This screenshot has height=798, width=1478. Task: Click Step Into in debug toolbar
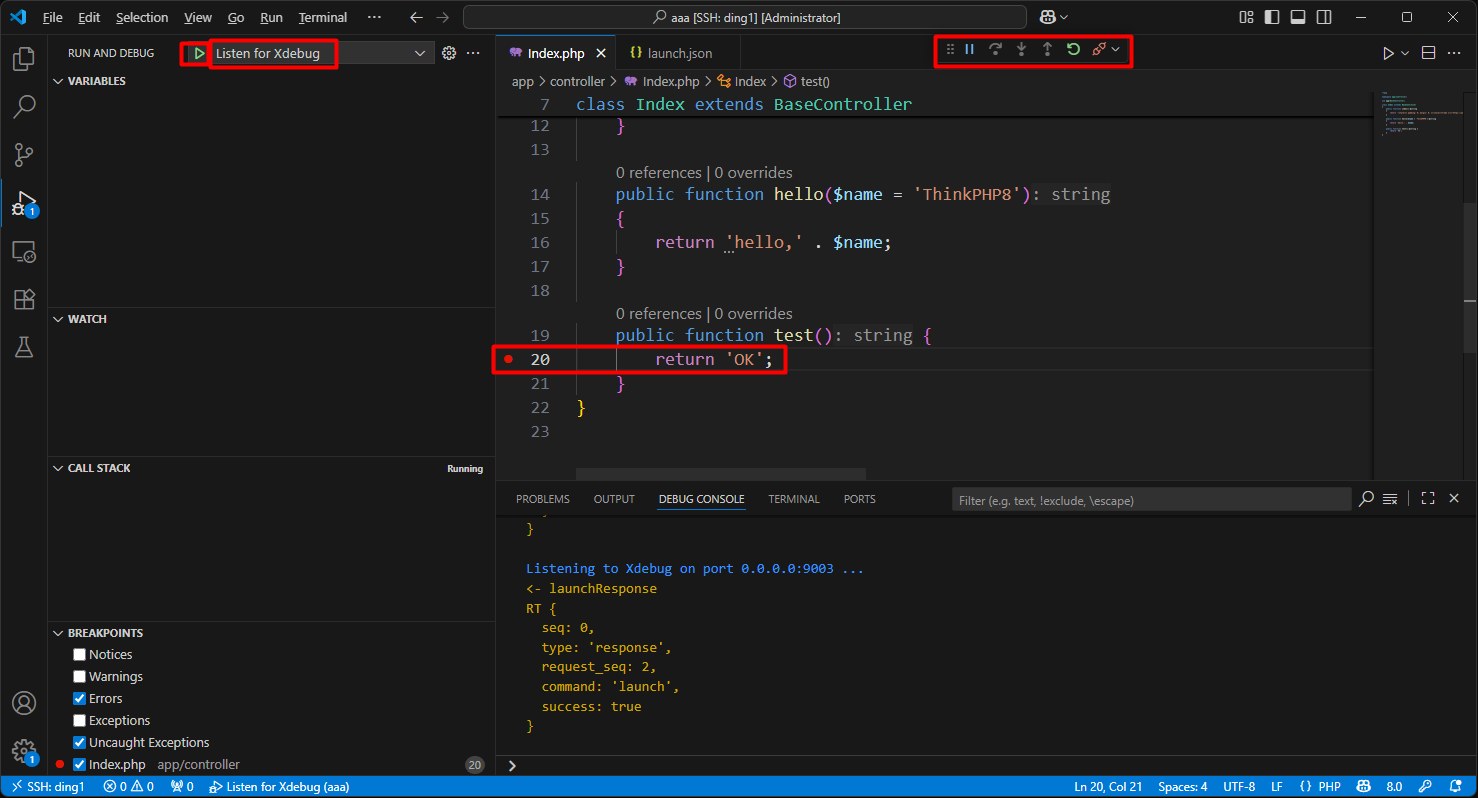[1021, 49]
